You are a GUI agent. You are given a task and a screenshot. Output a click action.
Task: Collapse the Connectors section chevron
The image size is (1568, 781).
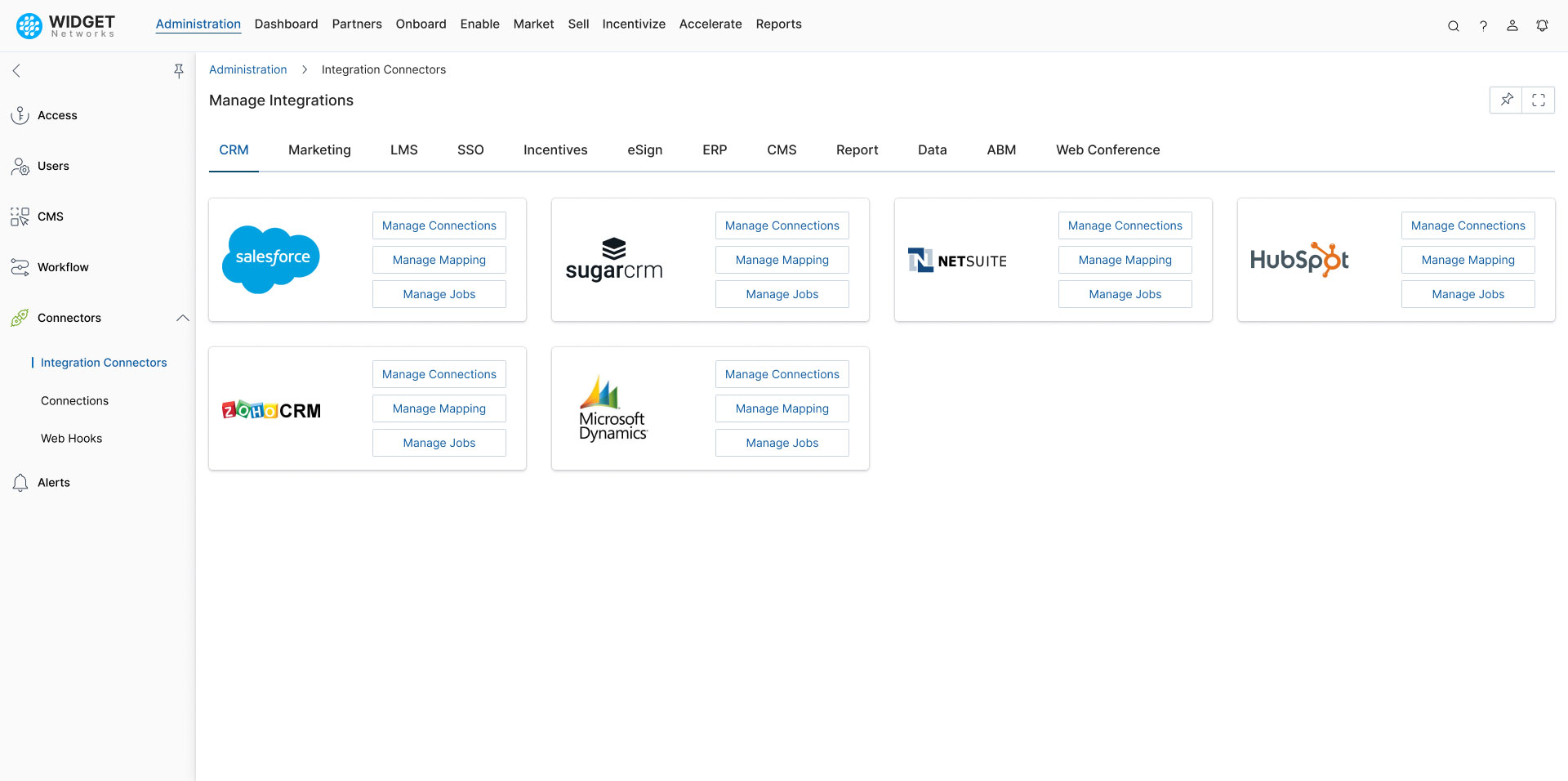pos(183,318)
